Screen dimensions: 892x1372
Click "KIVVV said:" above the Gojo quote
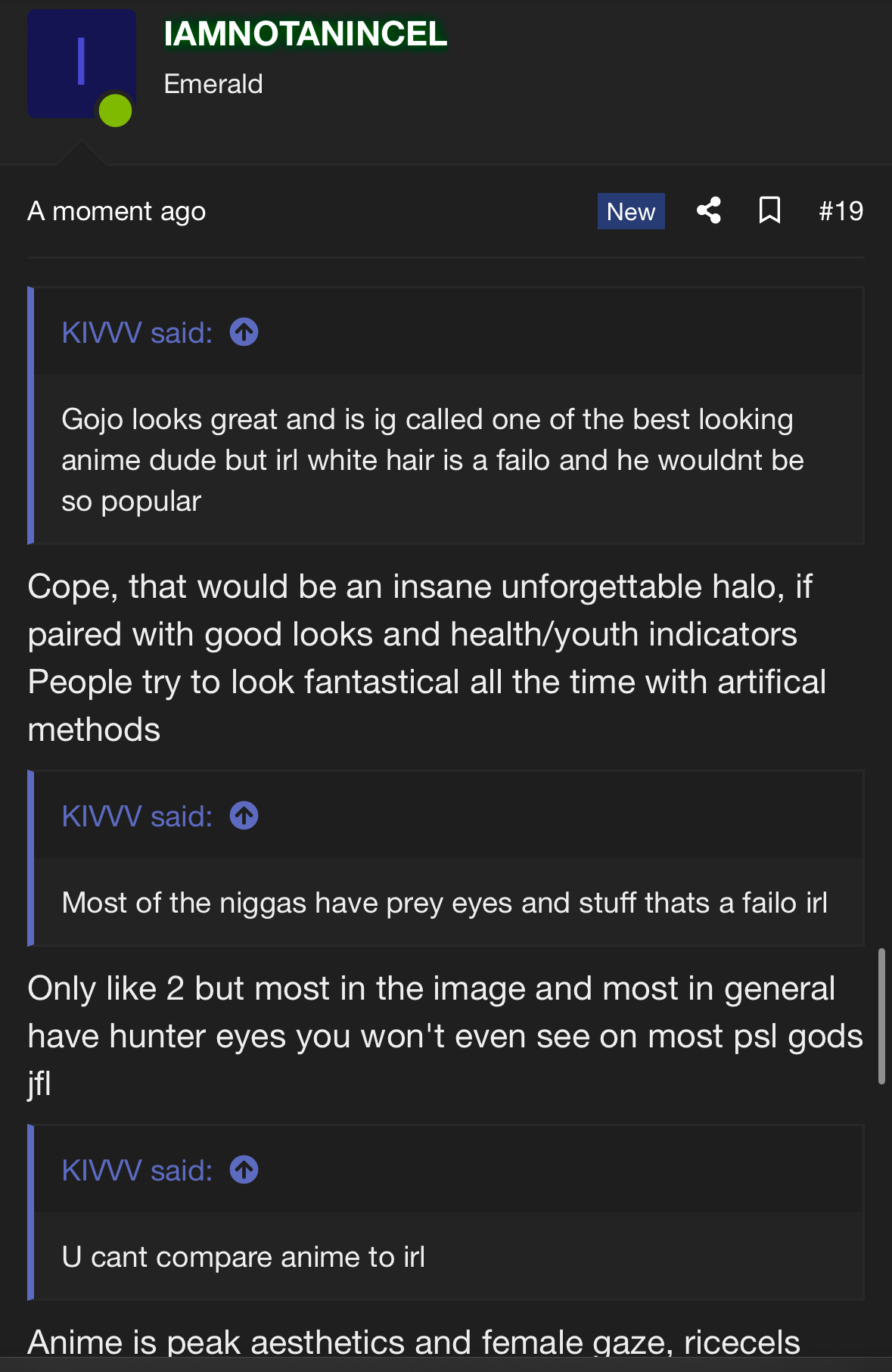(137, 333)
